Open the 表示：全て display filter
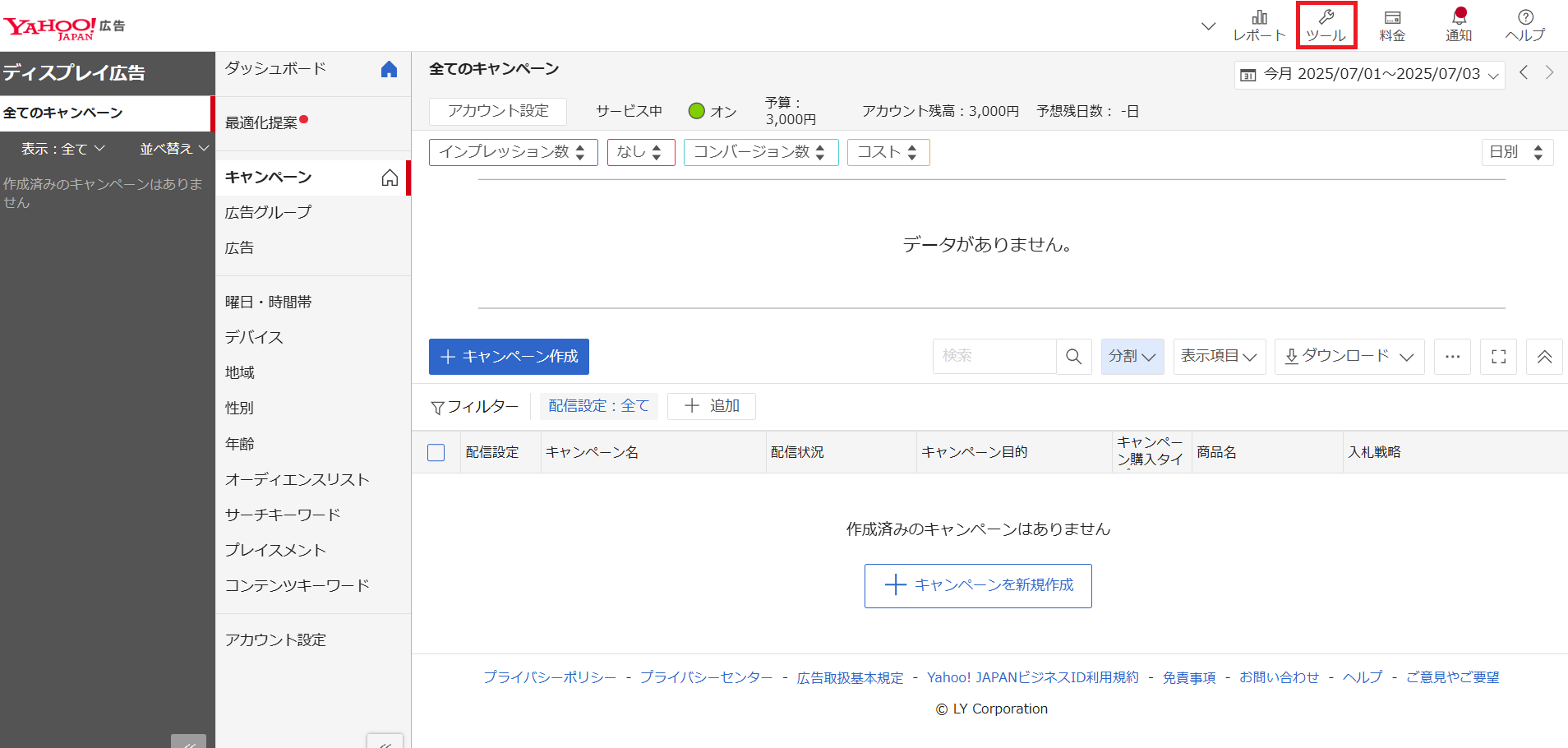Screen dimensions: 1568x748 tap(62, 149)
